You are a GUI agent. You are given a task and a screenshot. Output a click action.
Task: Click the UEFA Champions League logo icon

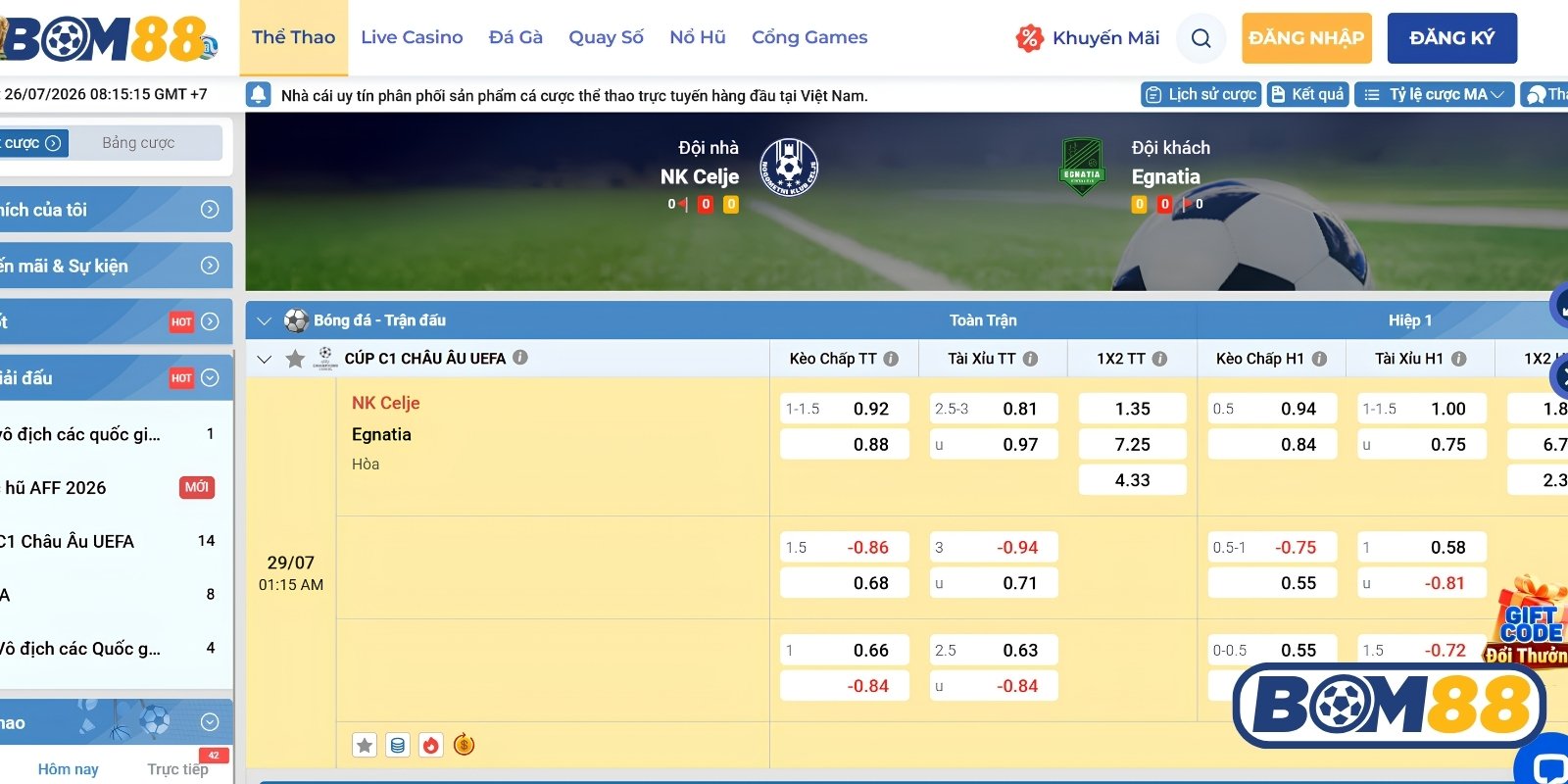click(325, 358)
